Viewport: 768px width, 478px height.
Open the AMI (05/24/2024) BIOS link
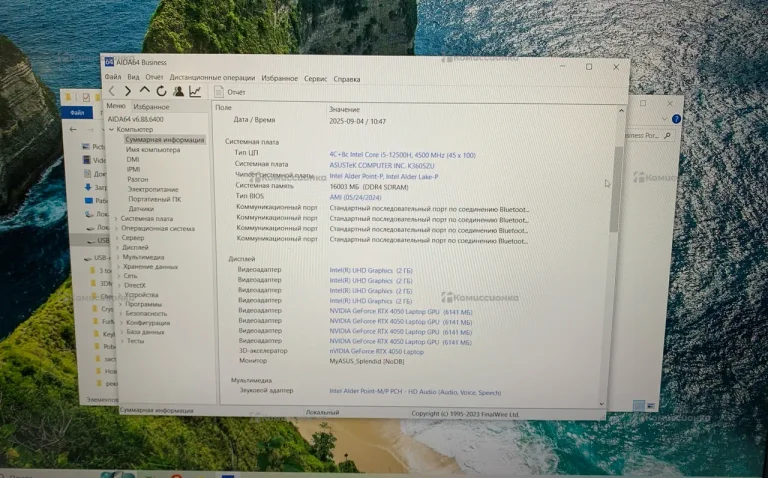click(355, 197)
